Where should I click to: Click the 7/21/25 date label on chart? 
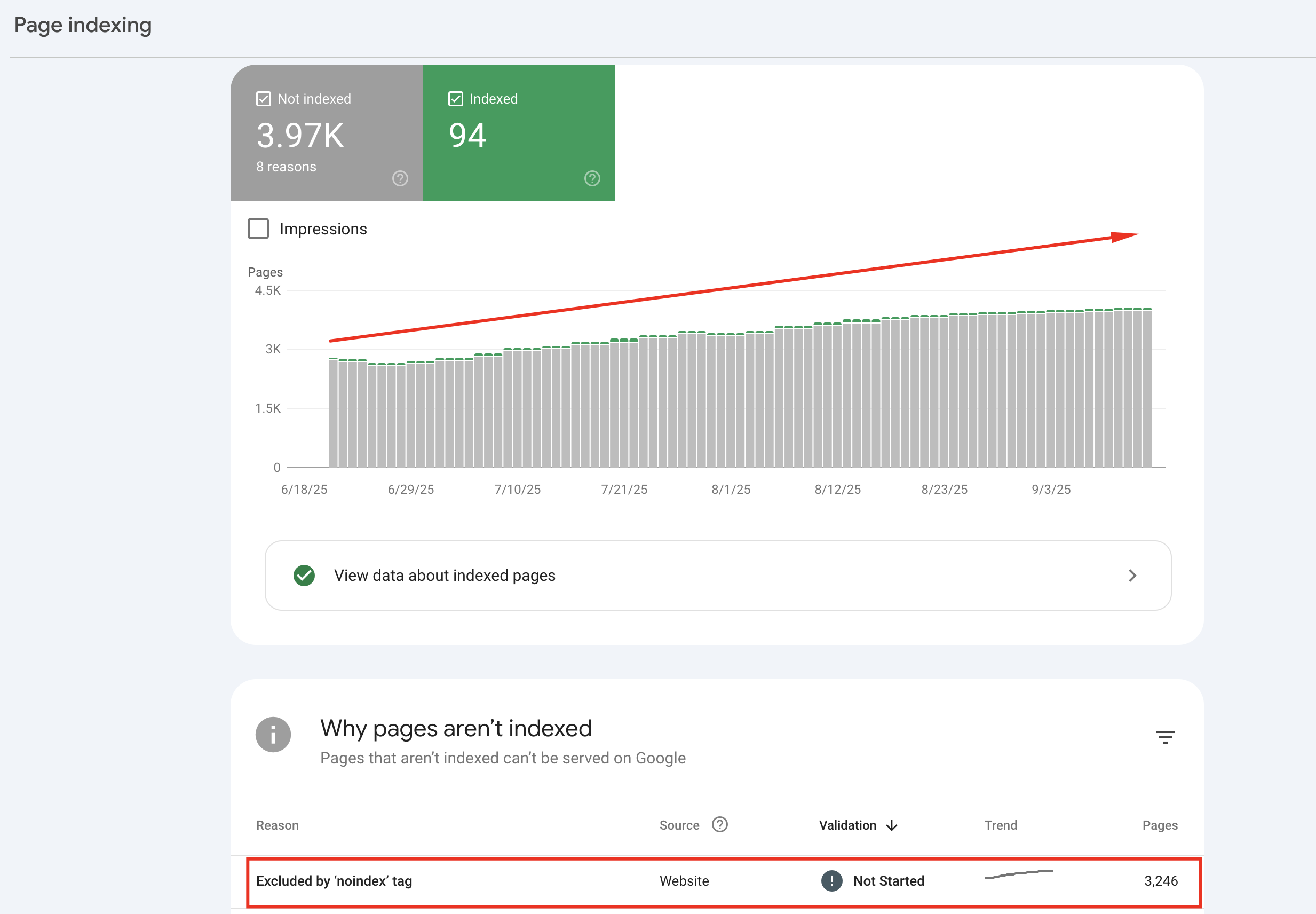point(624,490)
